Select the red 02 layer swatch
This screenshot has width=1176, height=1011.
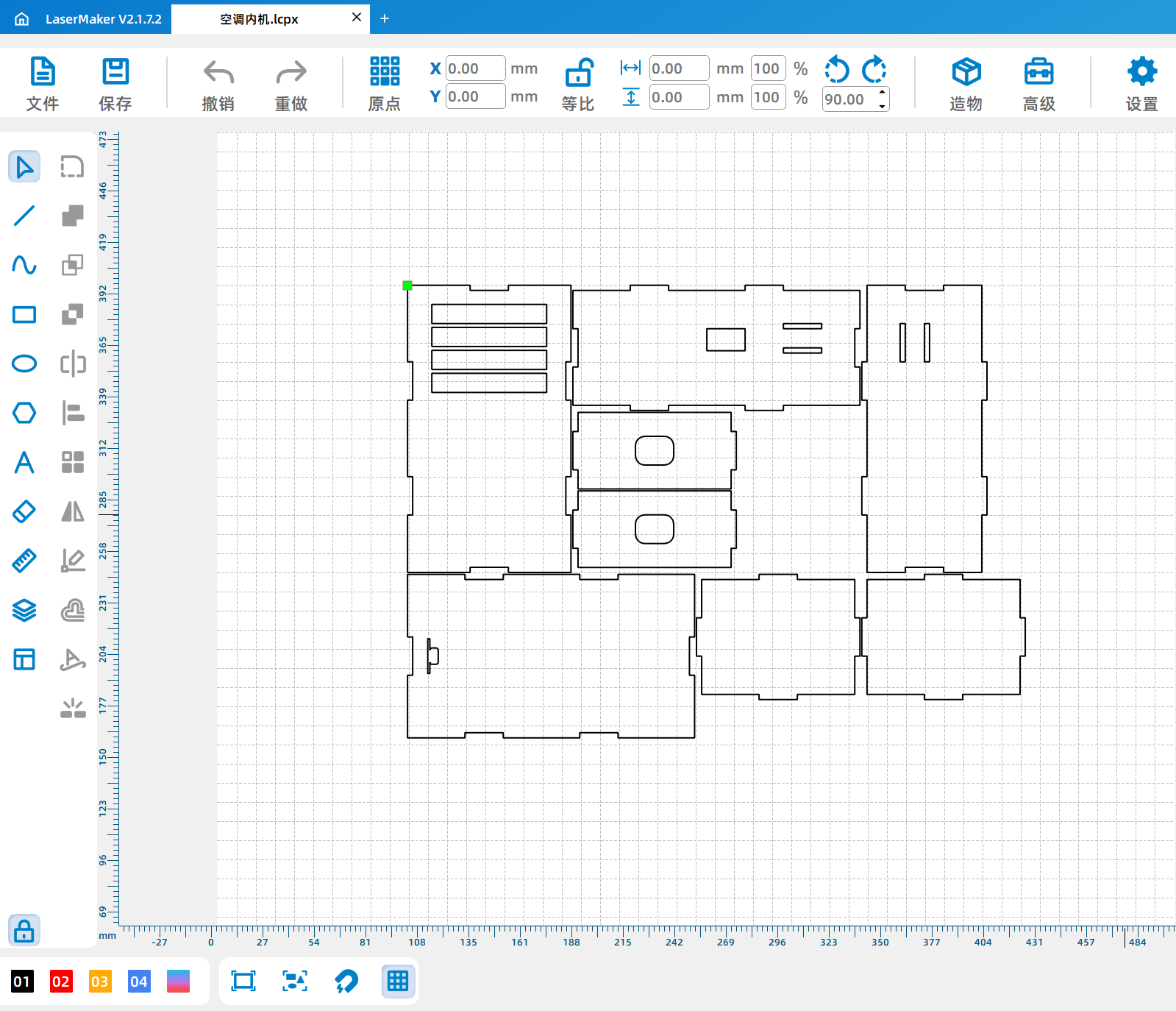61,981
